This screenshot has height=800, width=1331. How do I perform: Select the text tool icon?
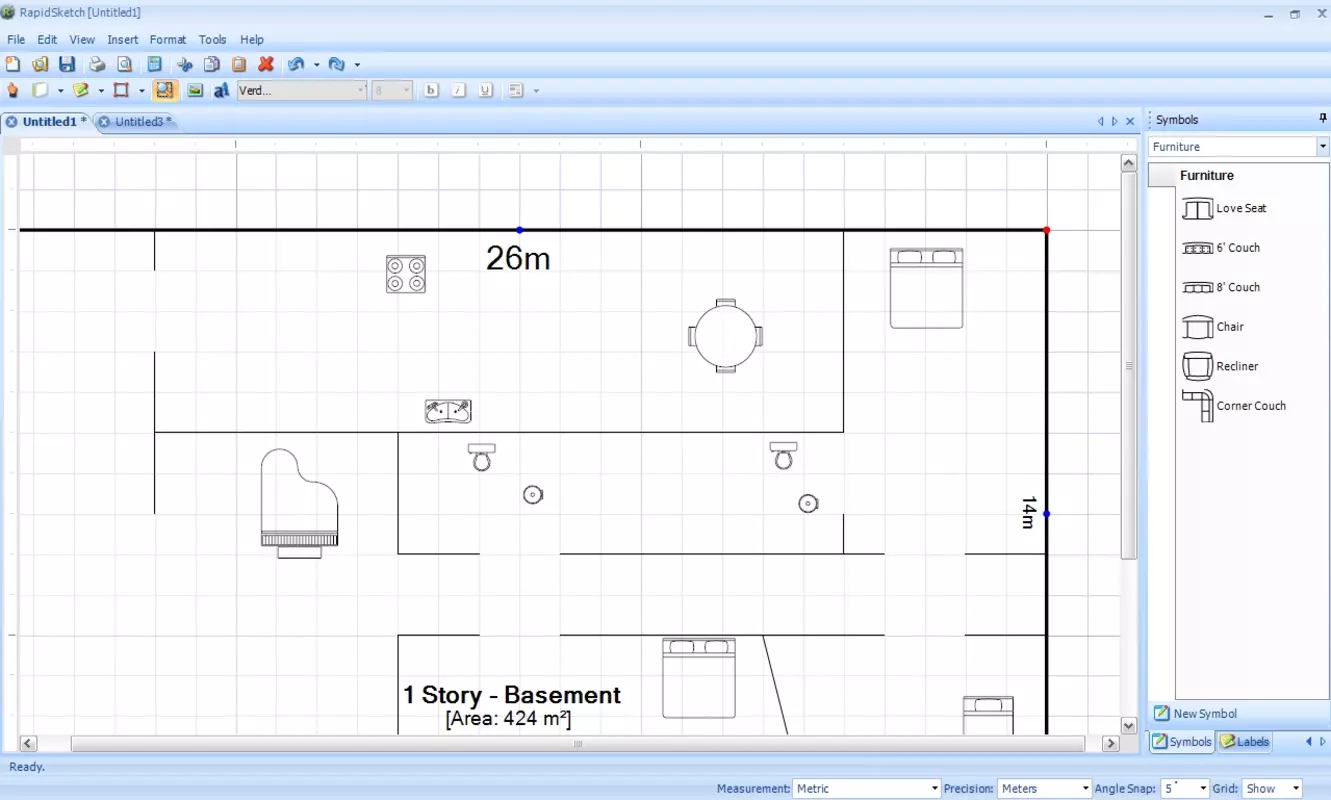click(x=222, y=90)
